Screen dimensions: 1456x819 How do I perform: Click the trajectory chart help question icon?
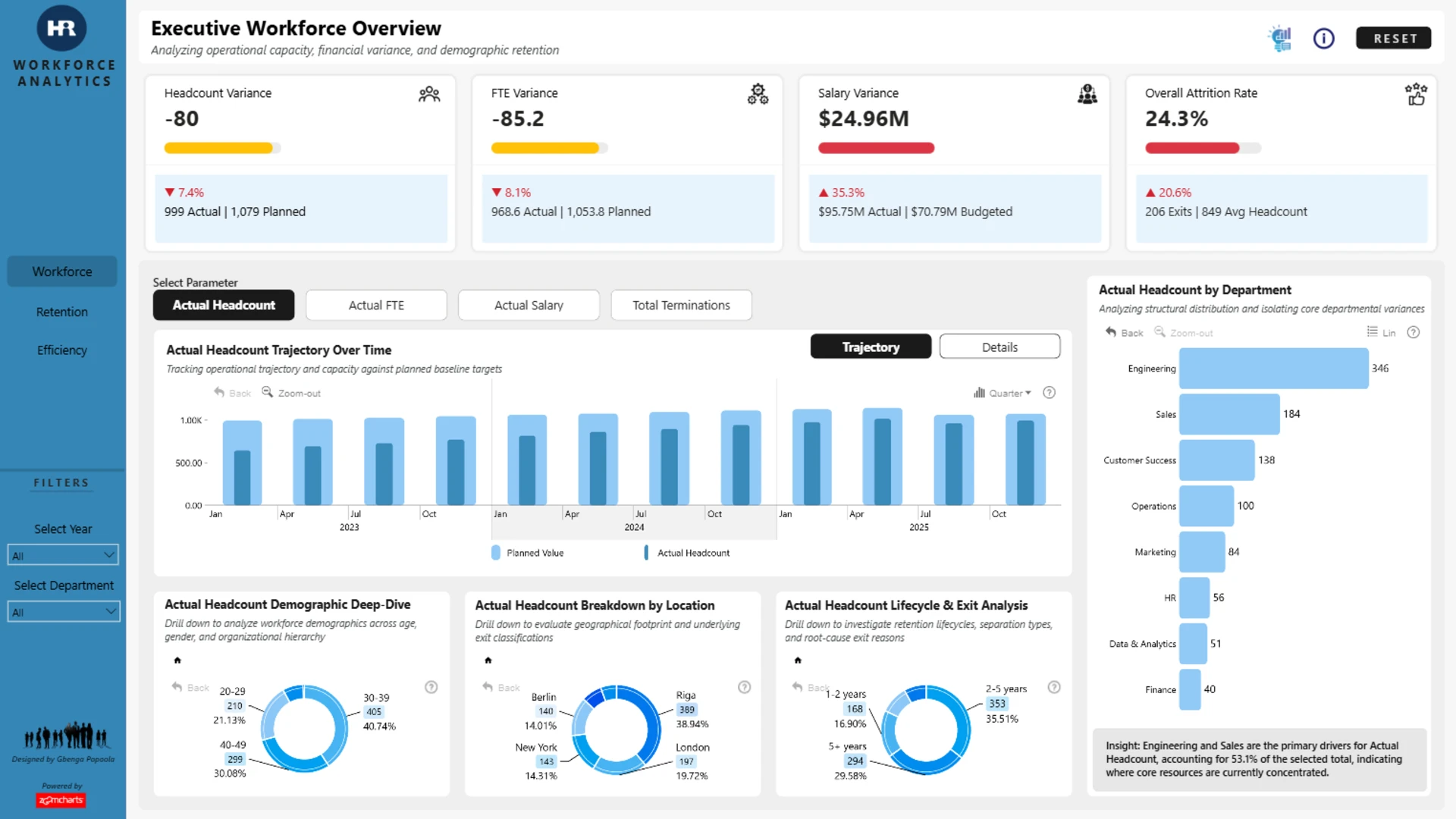pos(1049,393)
